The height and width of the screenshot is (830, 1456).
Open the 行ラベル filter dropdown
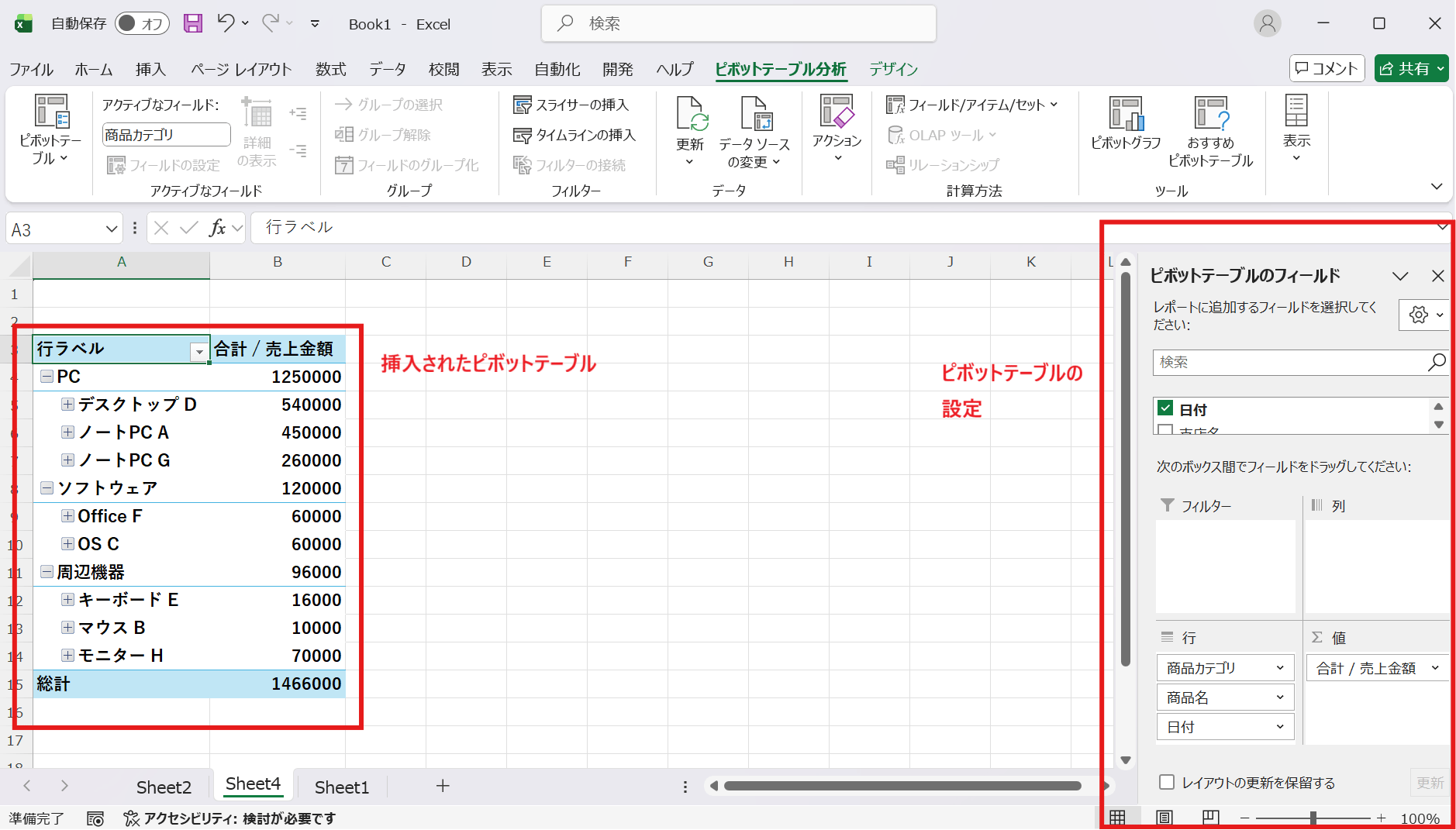(x=198, y=350)
